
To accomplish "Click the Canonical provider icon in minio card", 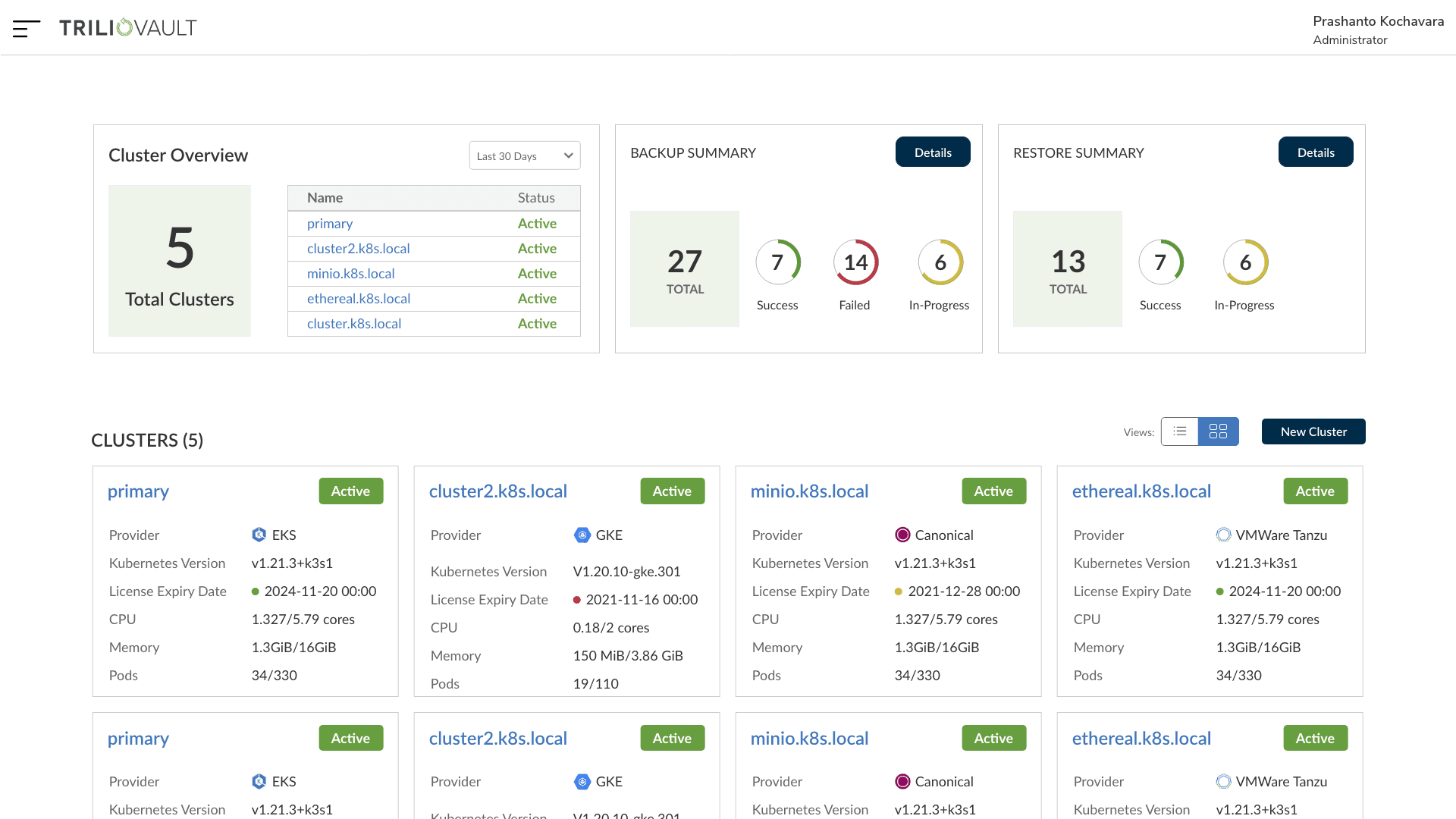I will click(902, 535).
